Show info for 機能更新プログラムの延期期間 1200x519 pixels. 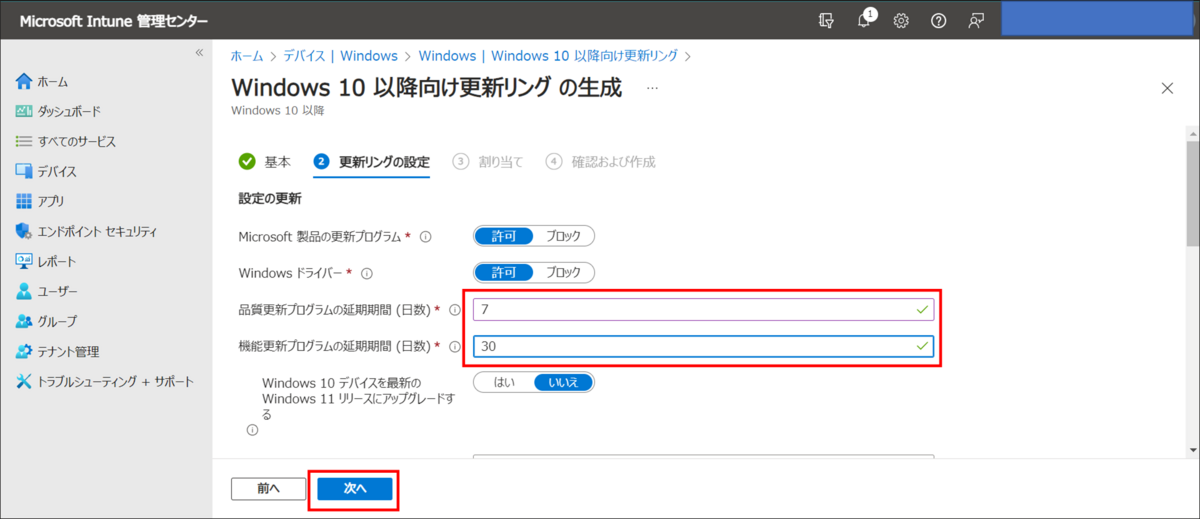pos(454,347)
